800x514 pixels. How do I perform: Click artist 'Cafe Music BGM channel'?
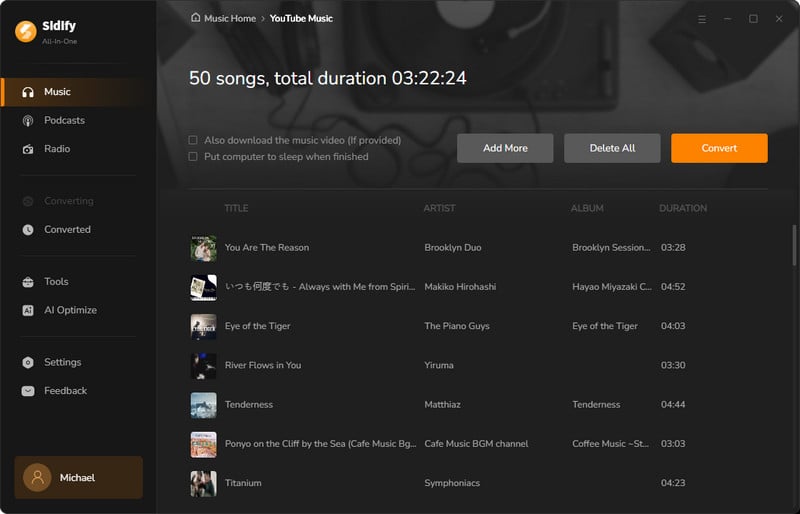[476, 444]
